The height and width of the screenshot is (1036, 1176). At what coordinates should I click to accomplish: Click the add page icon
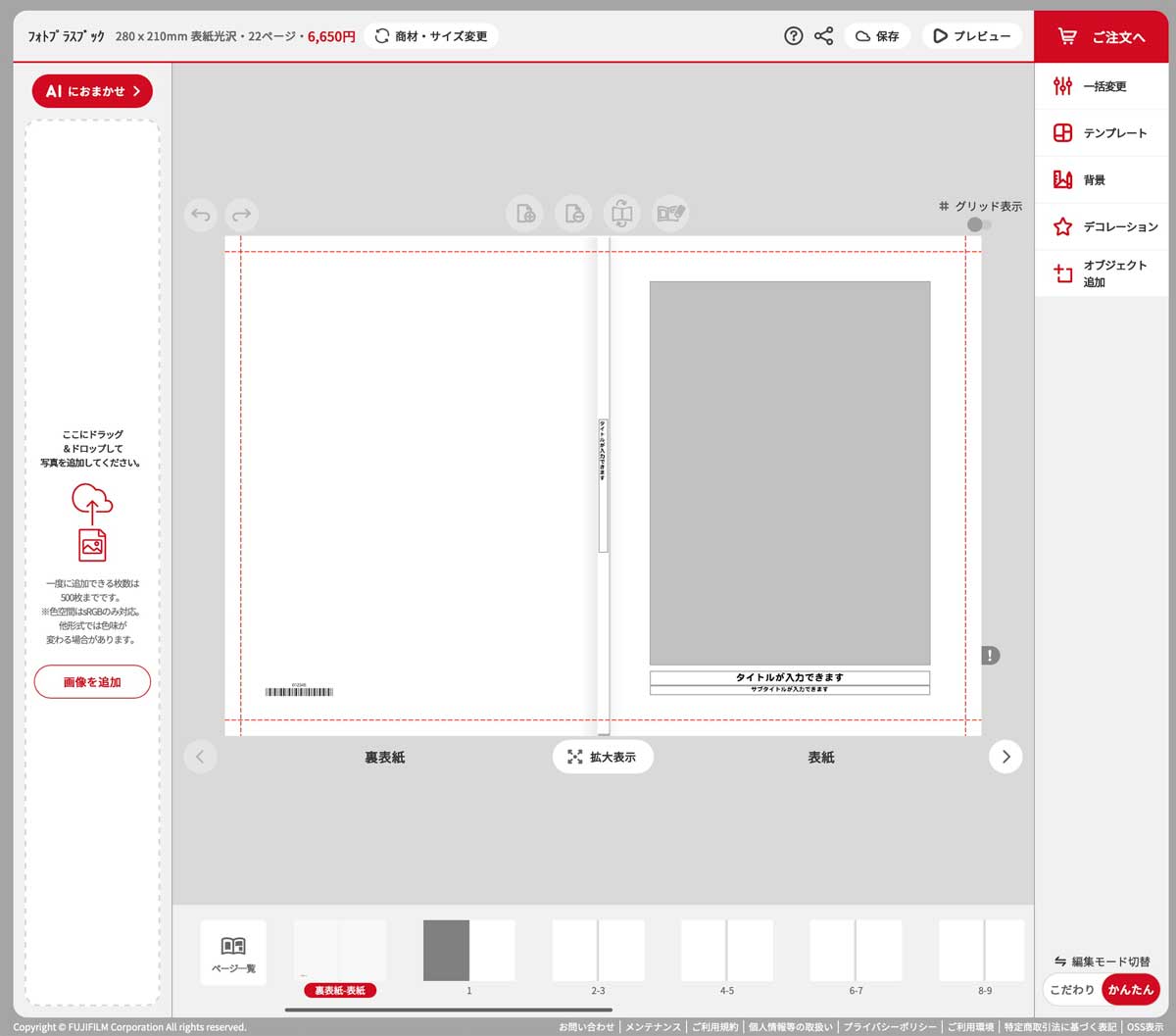(525, 214)
